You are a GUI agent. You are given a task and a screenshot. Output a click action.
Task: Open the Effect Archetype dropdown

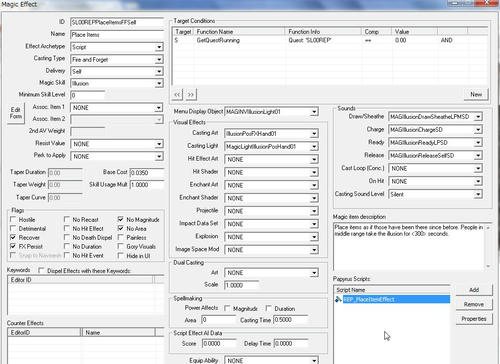[159, 47]
